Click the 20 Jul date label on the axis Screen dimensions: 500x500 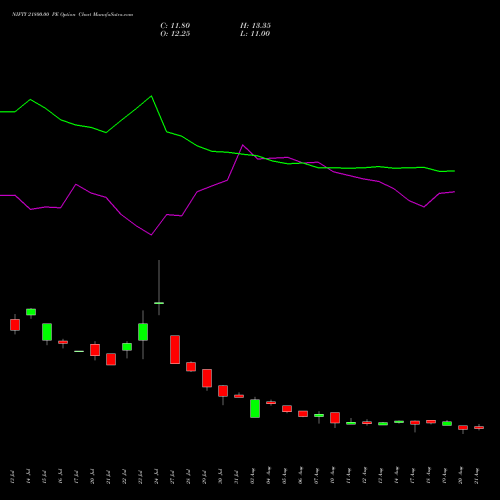(93, 477)
